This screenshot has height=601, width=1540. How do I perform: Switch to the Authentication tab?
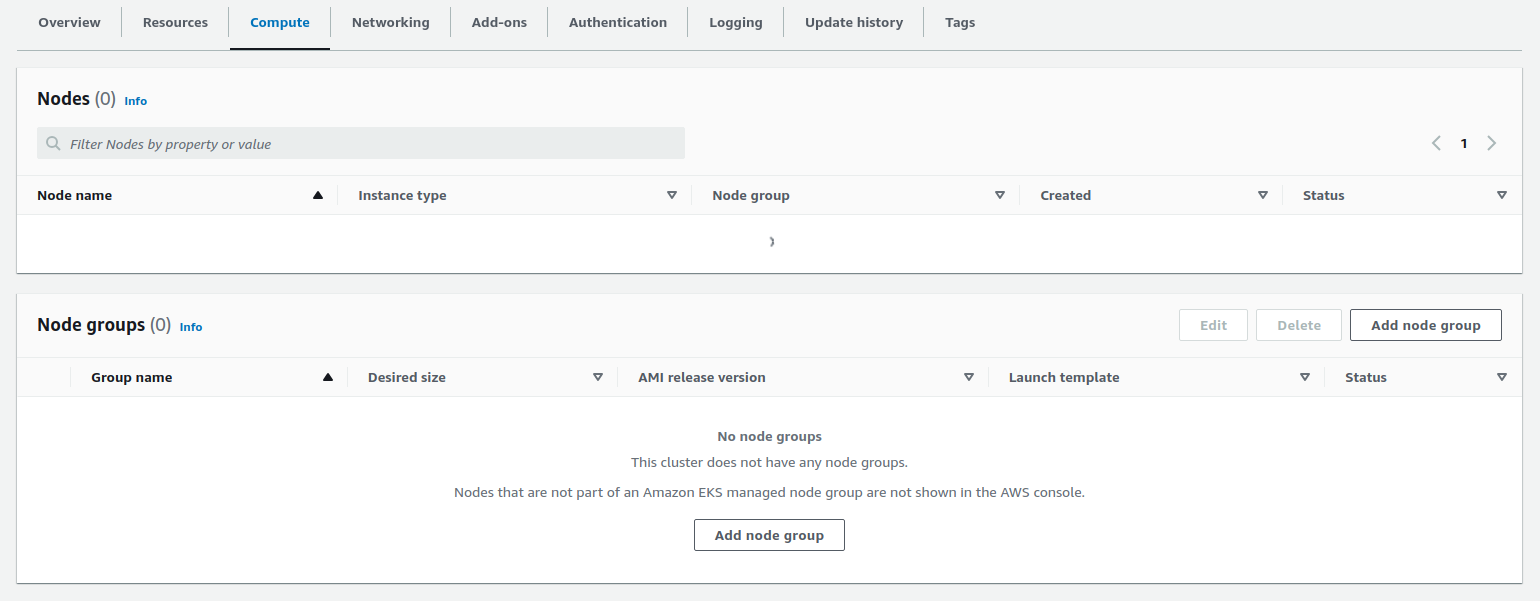pyautogui.click(x=617, y=22)
